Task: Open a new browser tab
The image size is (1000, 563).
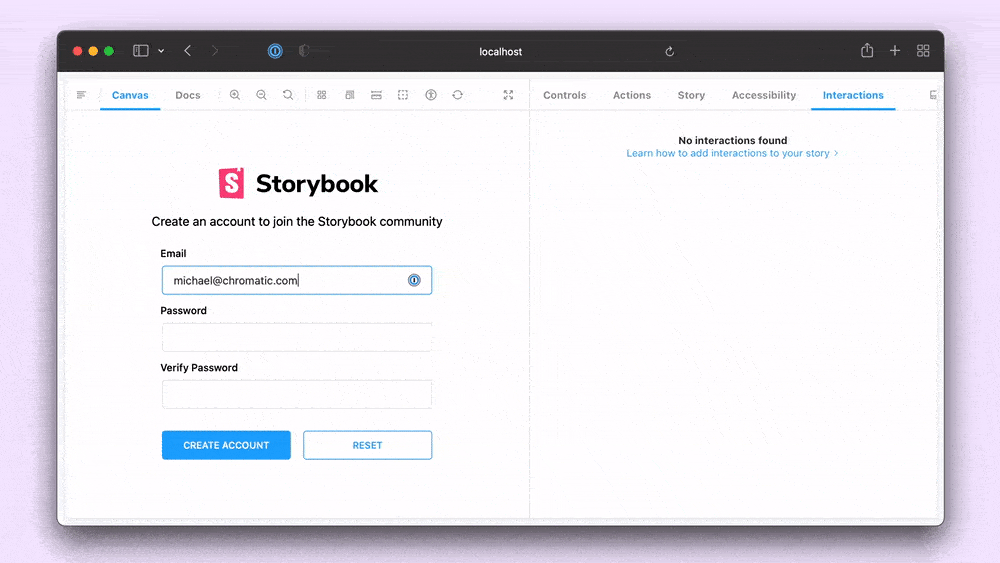Action: coord(895,50)
